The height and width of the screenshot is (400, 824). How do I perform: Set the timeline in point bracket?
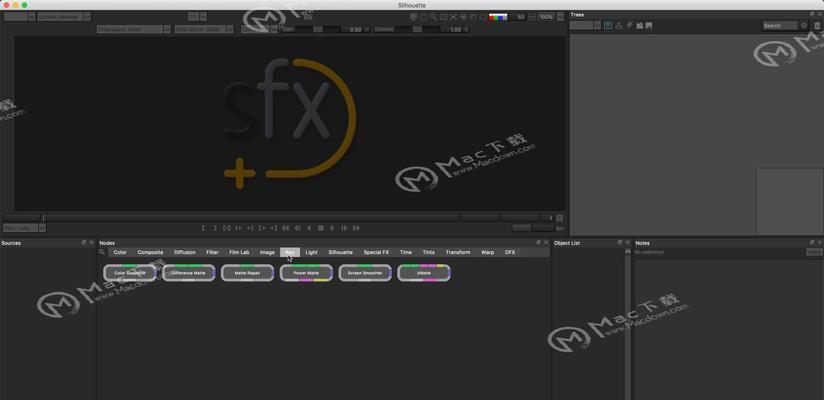pyautogui.click(x=204, y=228)
